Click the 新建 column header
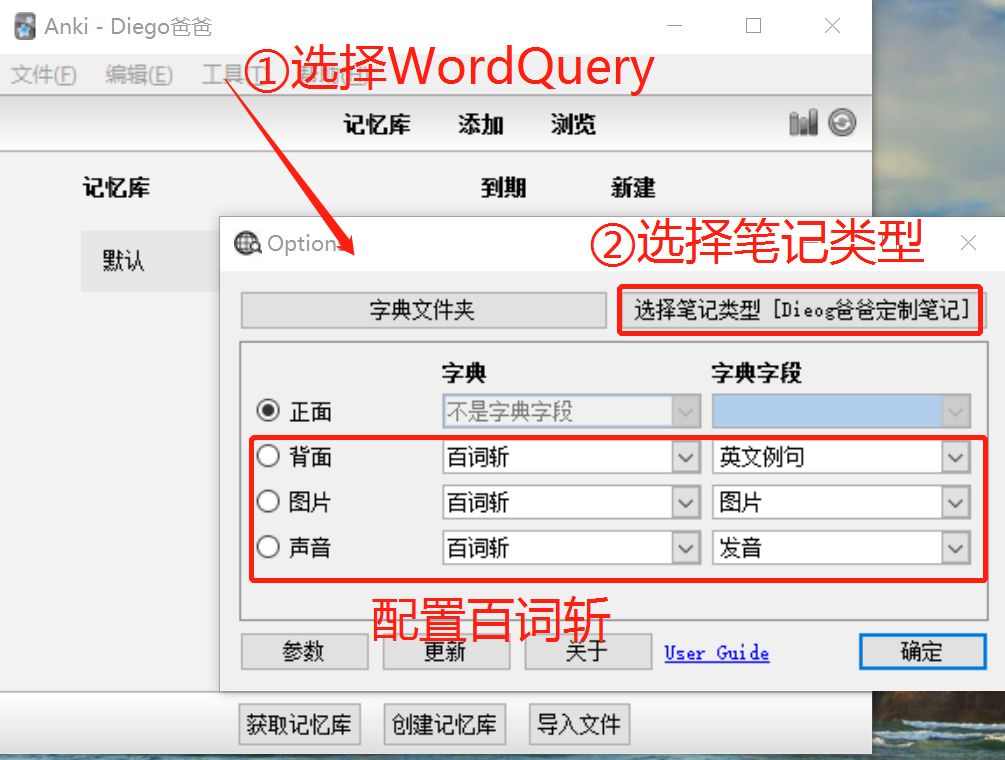Screen dimensions: 1005x760 pyautogui.click(x=633, y=188)
